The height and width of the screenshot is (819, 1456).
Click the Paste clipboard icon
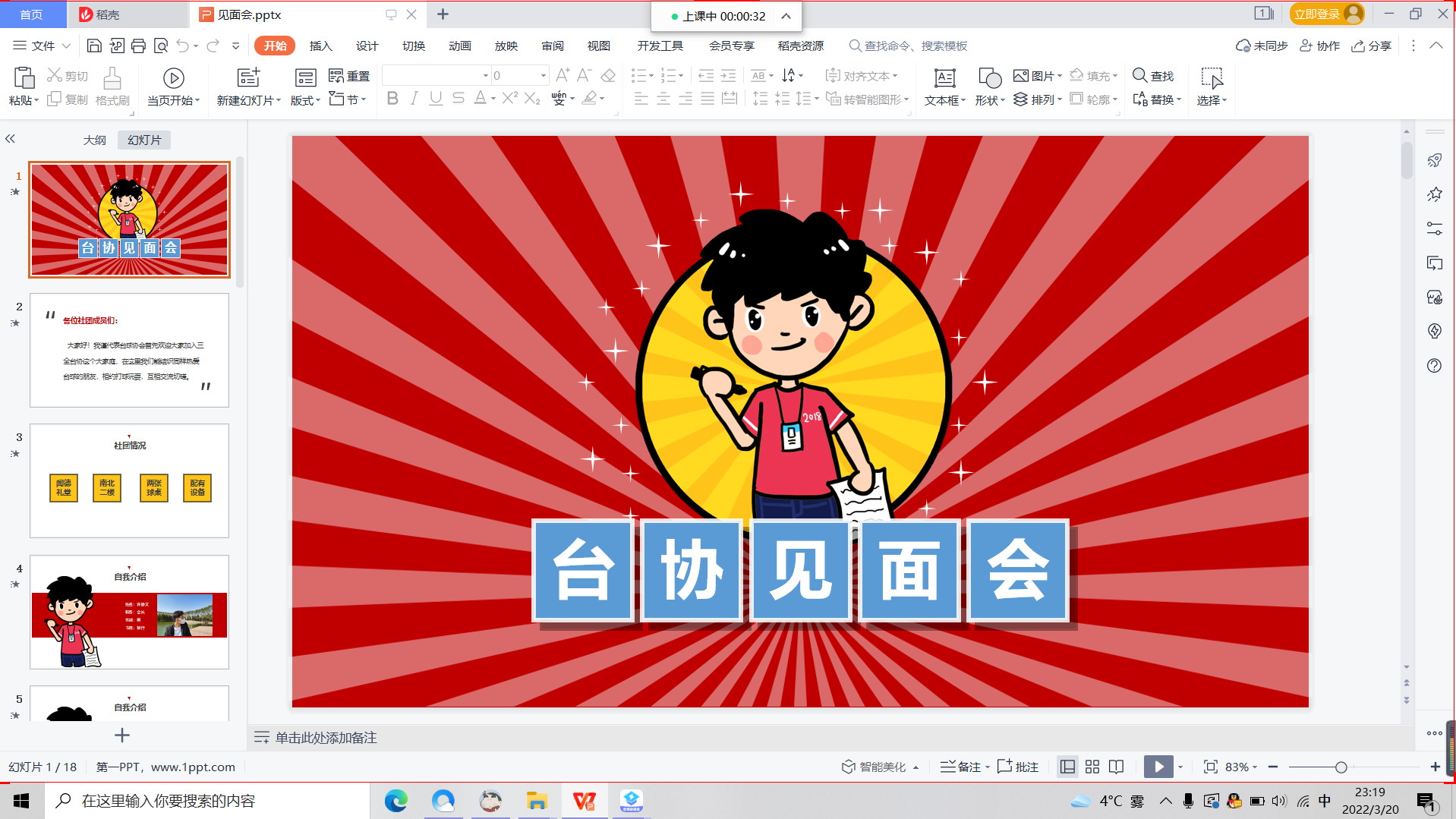click(24, 78)
